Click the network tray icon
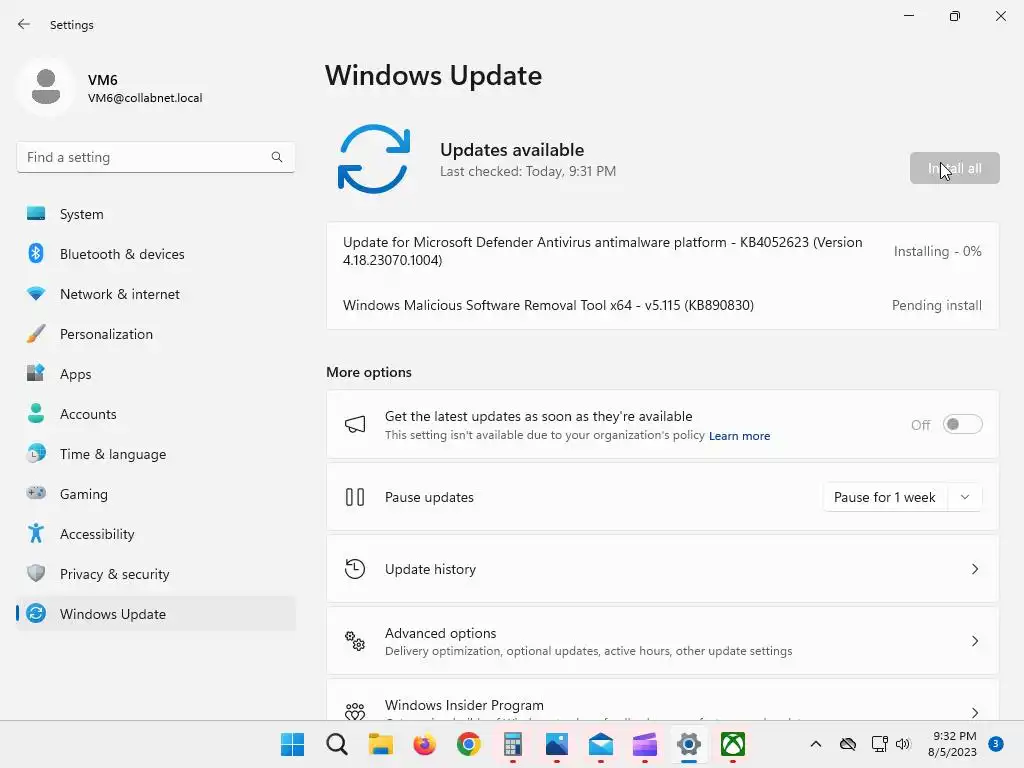Viewport: 1024px width, 768px height. tap(879, 744)
